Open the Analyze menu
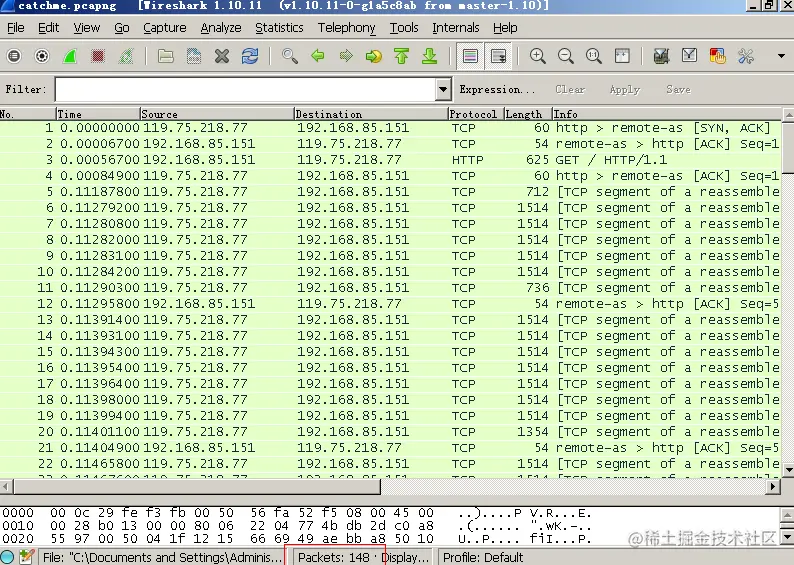This screenshot has width=794, height=565. [221, 27]
